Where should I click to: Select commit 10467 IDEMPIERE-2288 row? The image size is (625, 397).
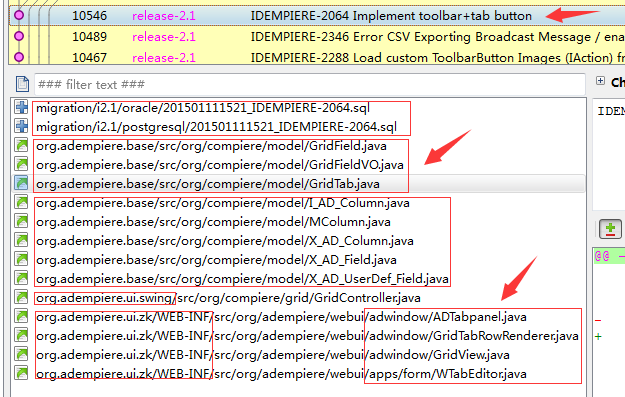tap(317, 57)
